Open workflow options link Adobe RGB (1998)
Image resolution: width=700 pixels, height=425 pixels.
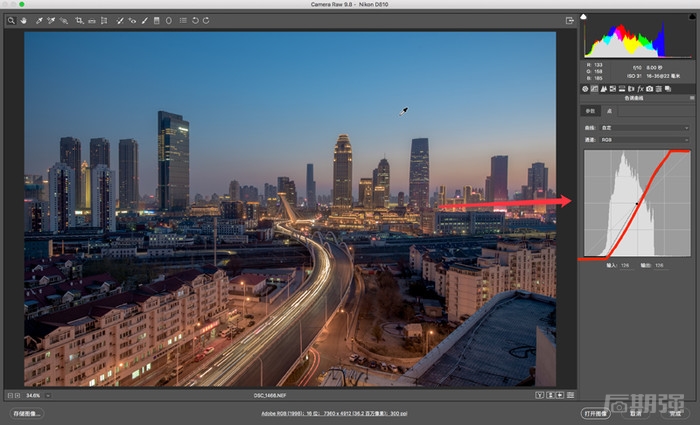334,413
